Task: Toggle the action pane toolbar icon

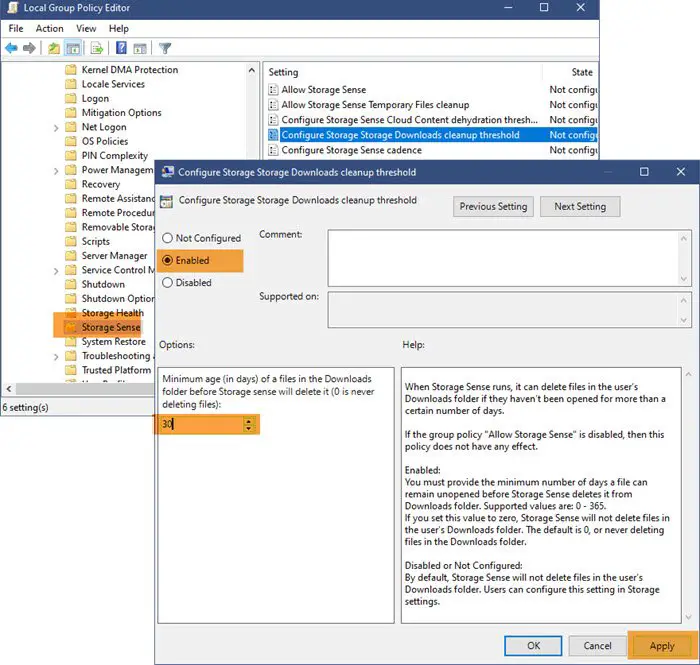Action: 140,48
